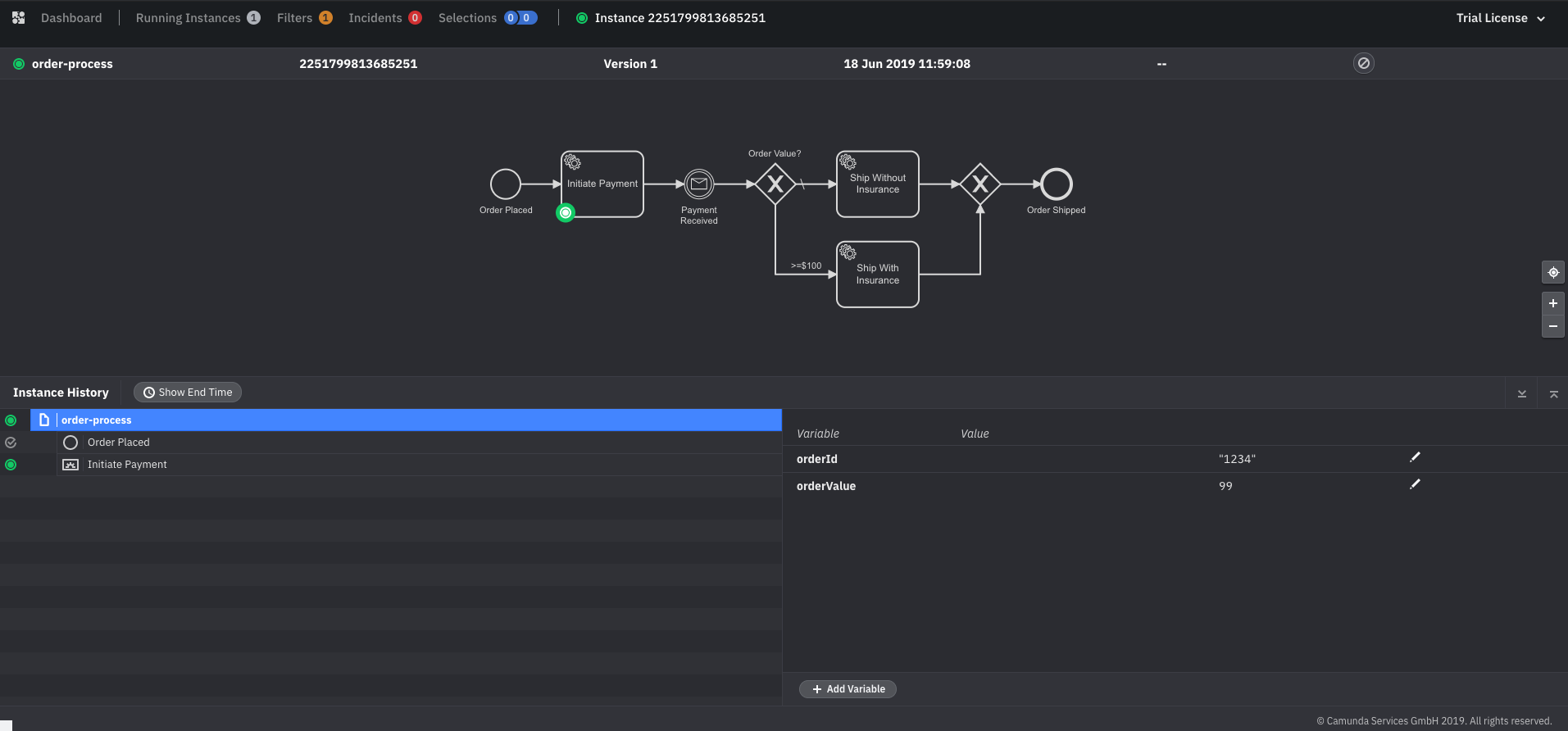Image resolution: width=1568 pixels, height=731 pixels.
Task: Click the Filters count badge
Action: pyautogui.click(x=325, y=17)
